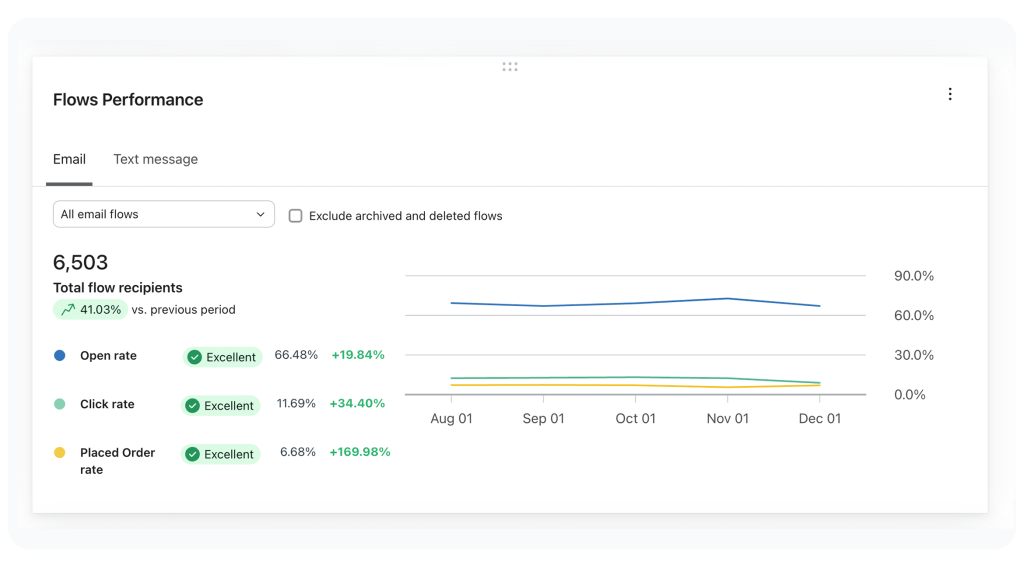Click the yellow placed order chart line

click(x=635, y=385)
